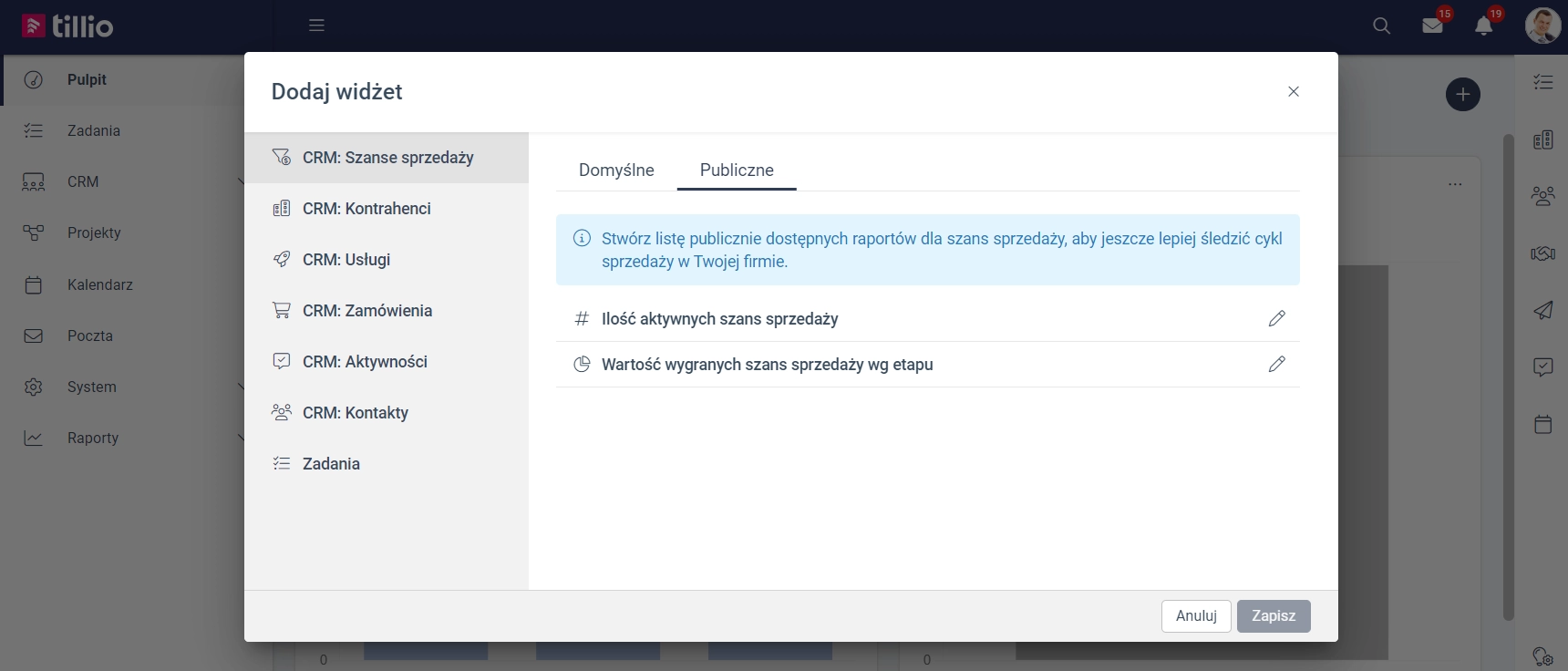The height and width of the screenshot is (671, 1568).
Task: Open Pulpit in left navigation
Action: pos(124,80)
